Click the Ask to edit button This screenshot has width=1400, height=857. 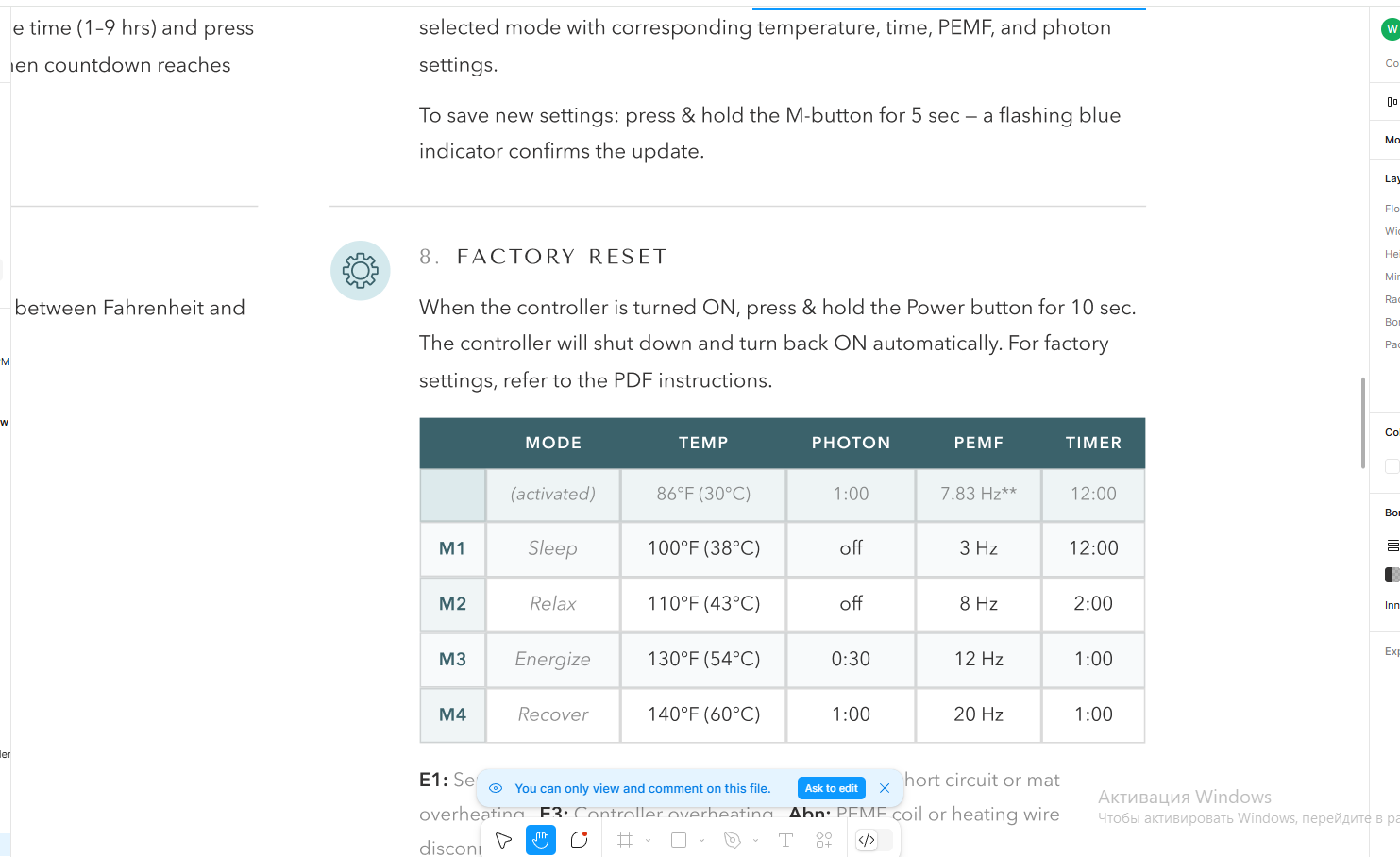831,788
